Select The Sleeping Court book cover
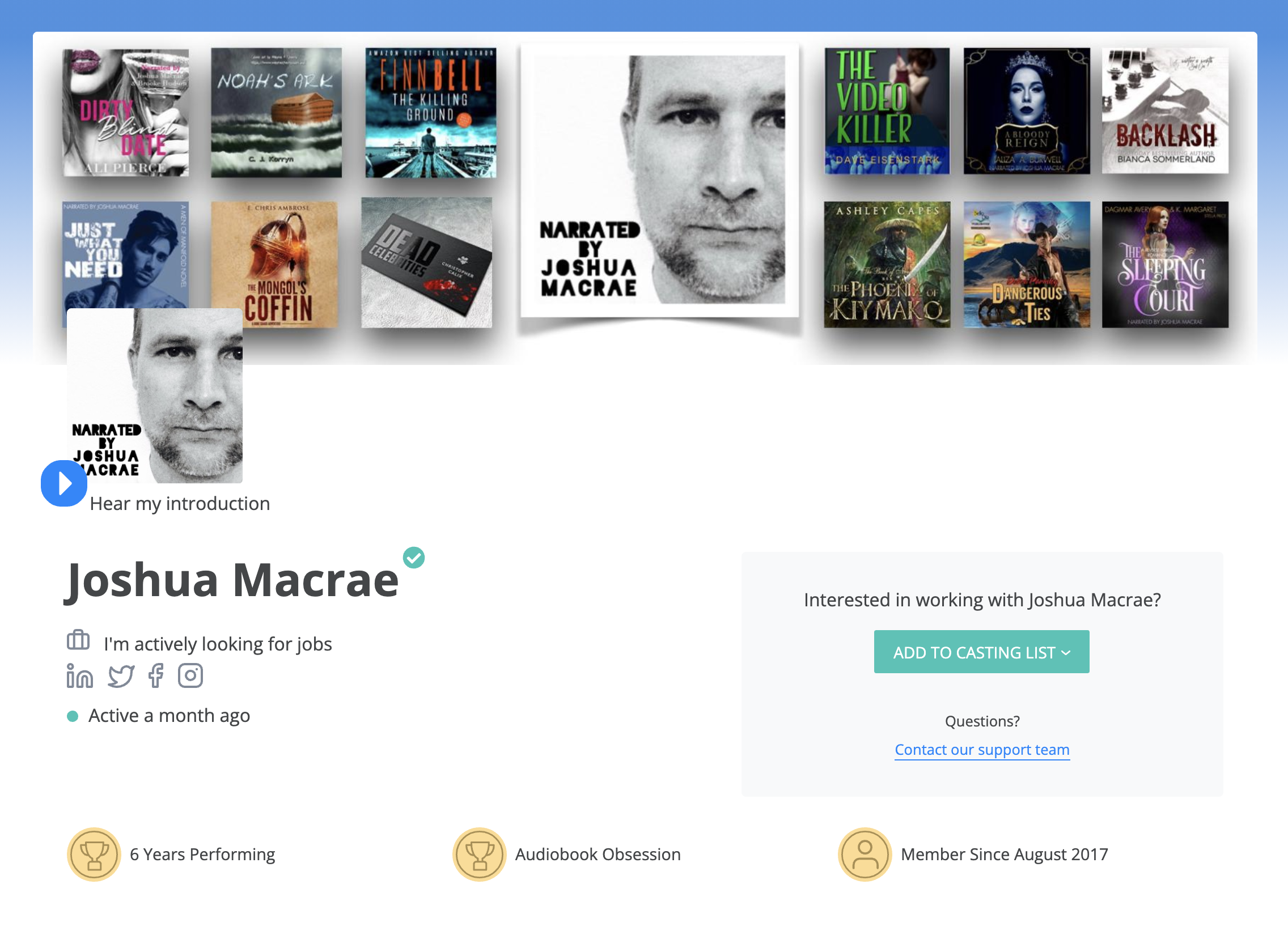The width and height of the screenshot is (1288, 935). 1166,265
